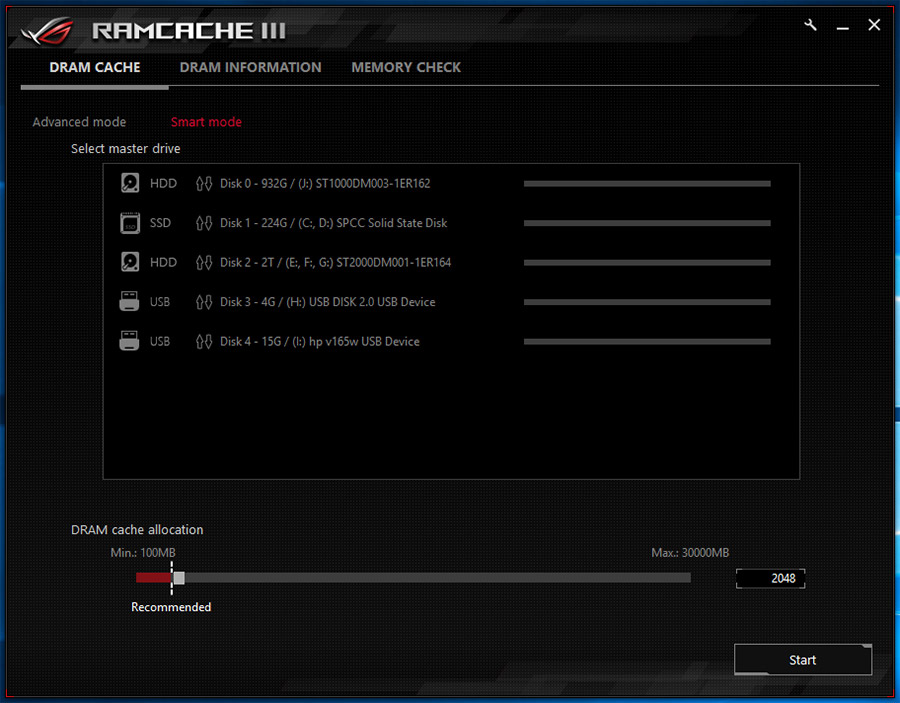Click the read/write arrows icon for Disk 4
Viewport: 900px width, 703px height.
204,341
